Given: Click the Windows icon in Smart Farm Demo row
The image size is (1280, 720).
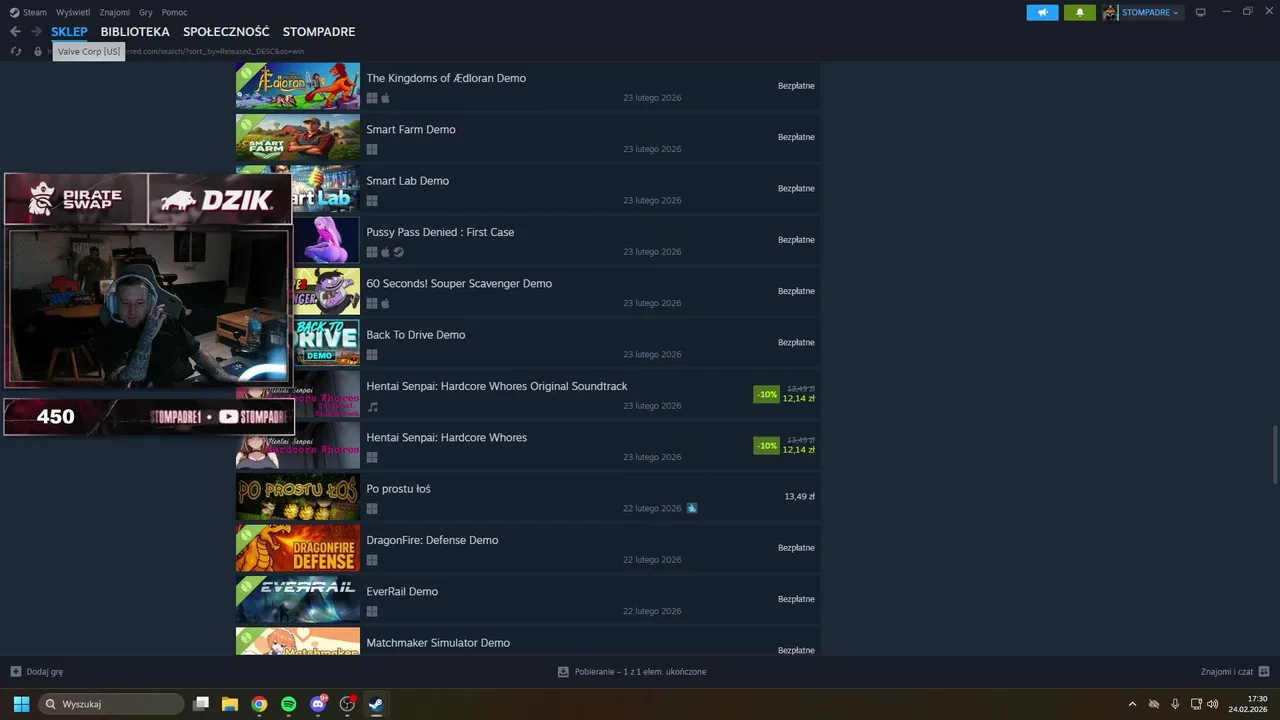Looking at the screenshot, I should tap(372, 149).
